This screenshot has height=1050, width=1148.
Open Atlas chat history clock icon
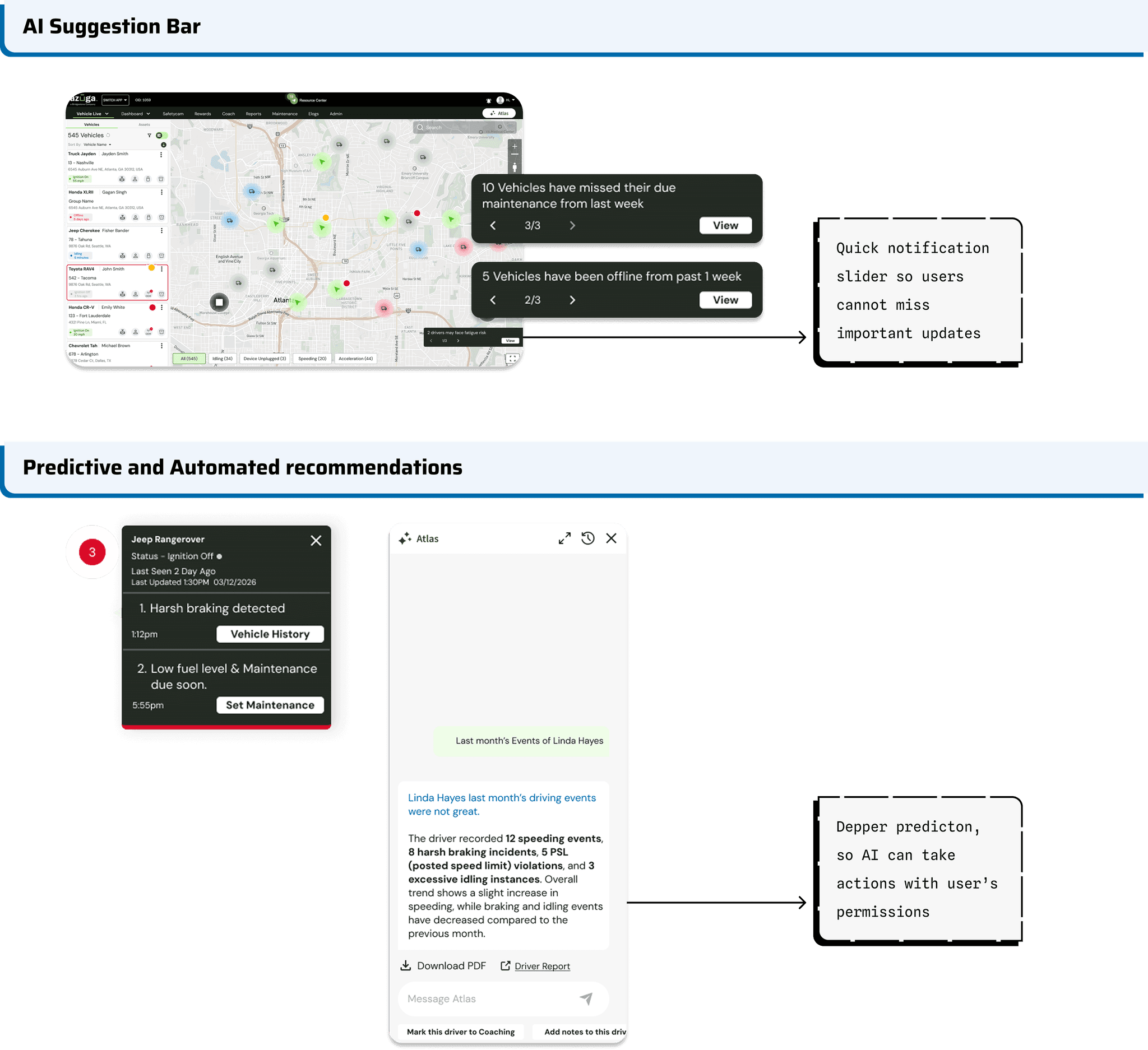point(587,538)
